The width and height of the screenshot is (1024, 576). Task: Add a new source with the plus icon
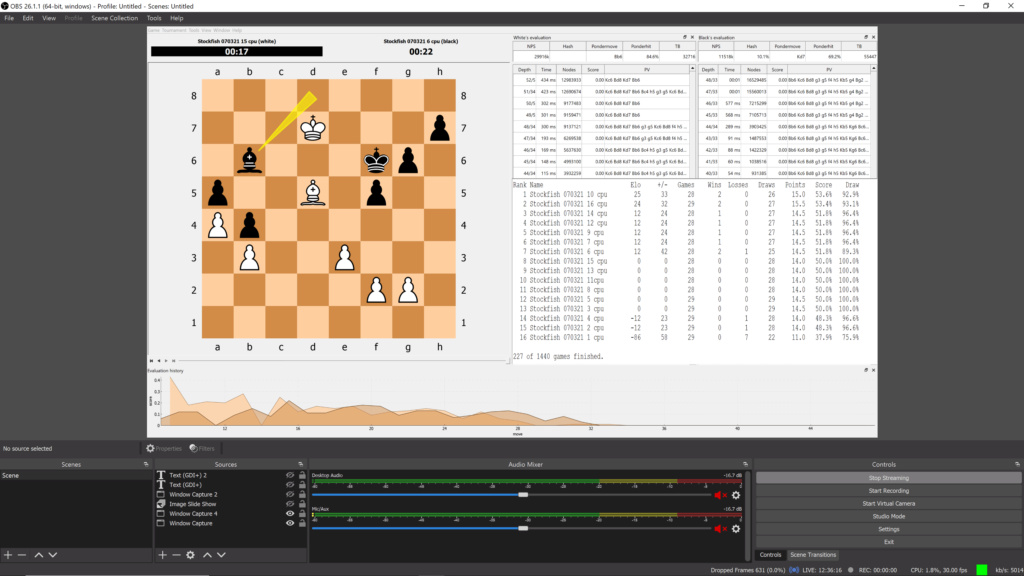click(162, 554)
